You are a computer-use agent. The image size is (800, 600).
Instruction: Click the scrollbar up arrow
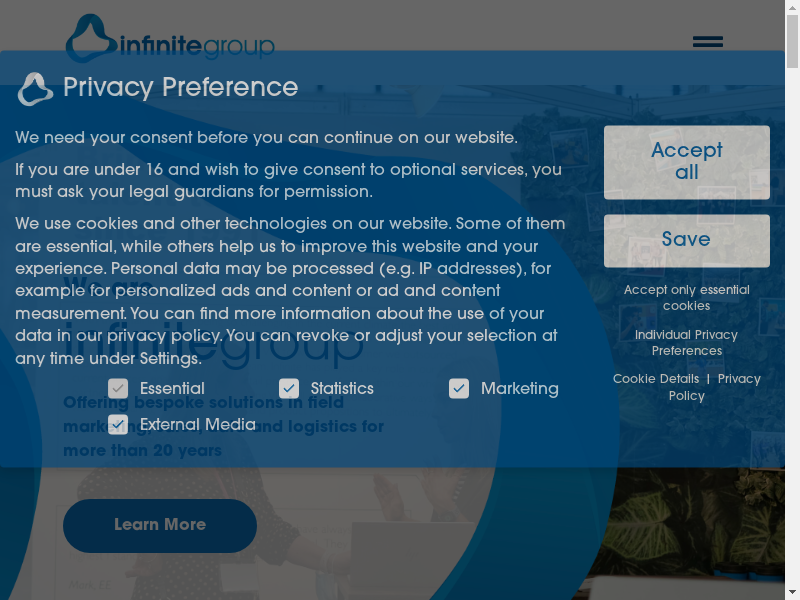tap(792, 7)
